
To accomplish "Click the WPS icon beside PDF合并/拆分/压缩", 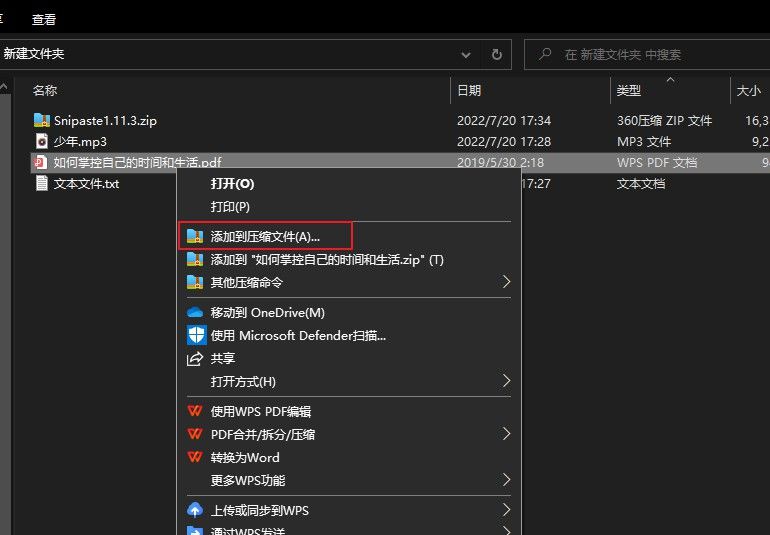I will (195, 434).
